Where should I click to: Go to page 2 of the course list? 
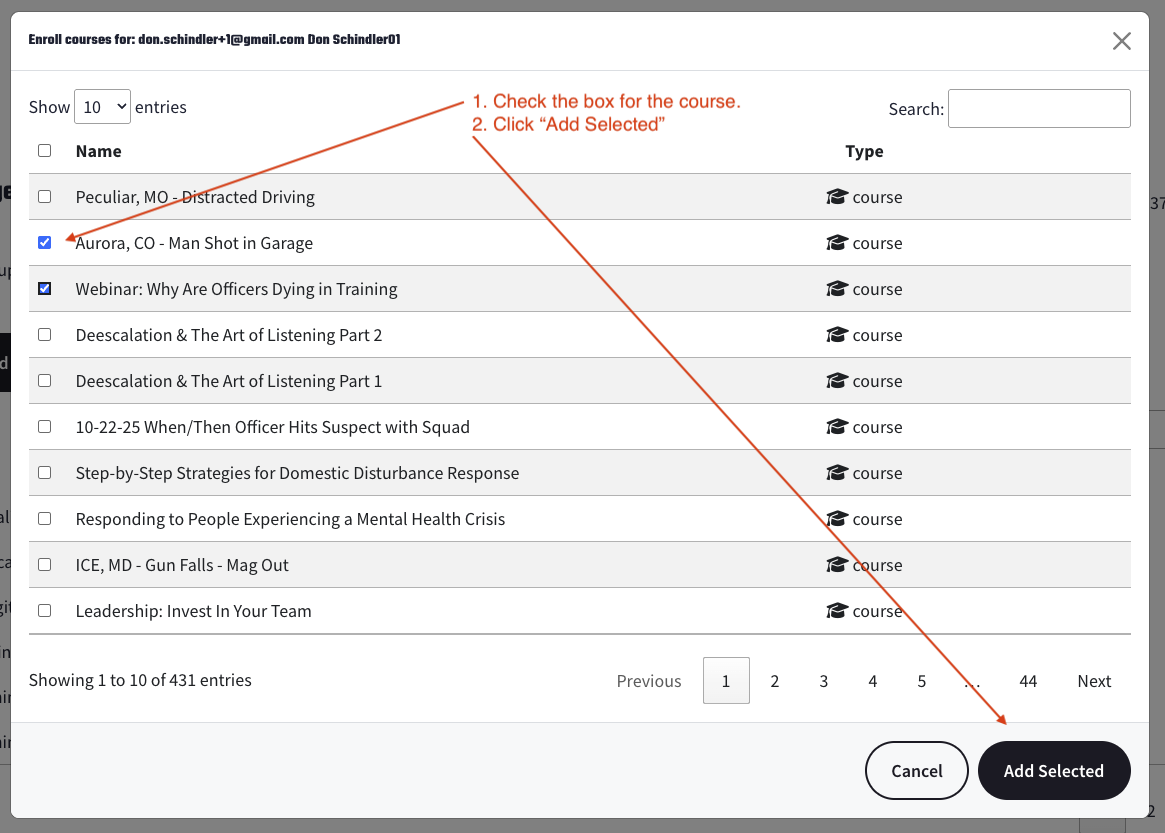(x=774, y=681)
